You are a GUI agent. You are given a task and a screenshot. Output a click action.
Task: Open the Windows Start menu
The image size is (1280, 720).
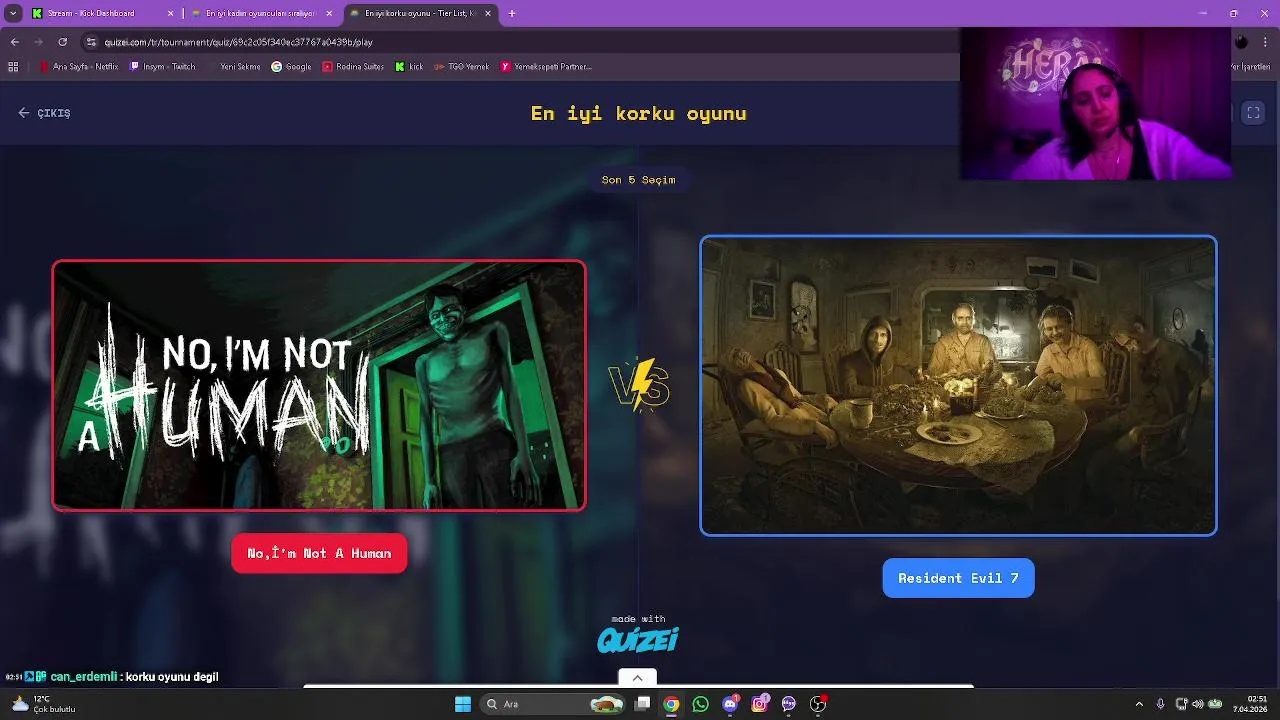click(463, 704)
